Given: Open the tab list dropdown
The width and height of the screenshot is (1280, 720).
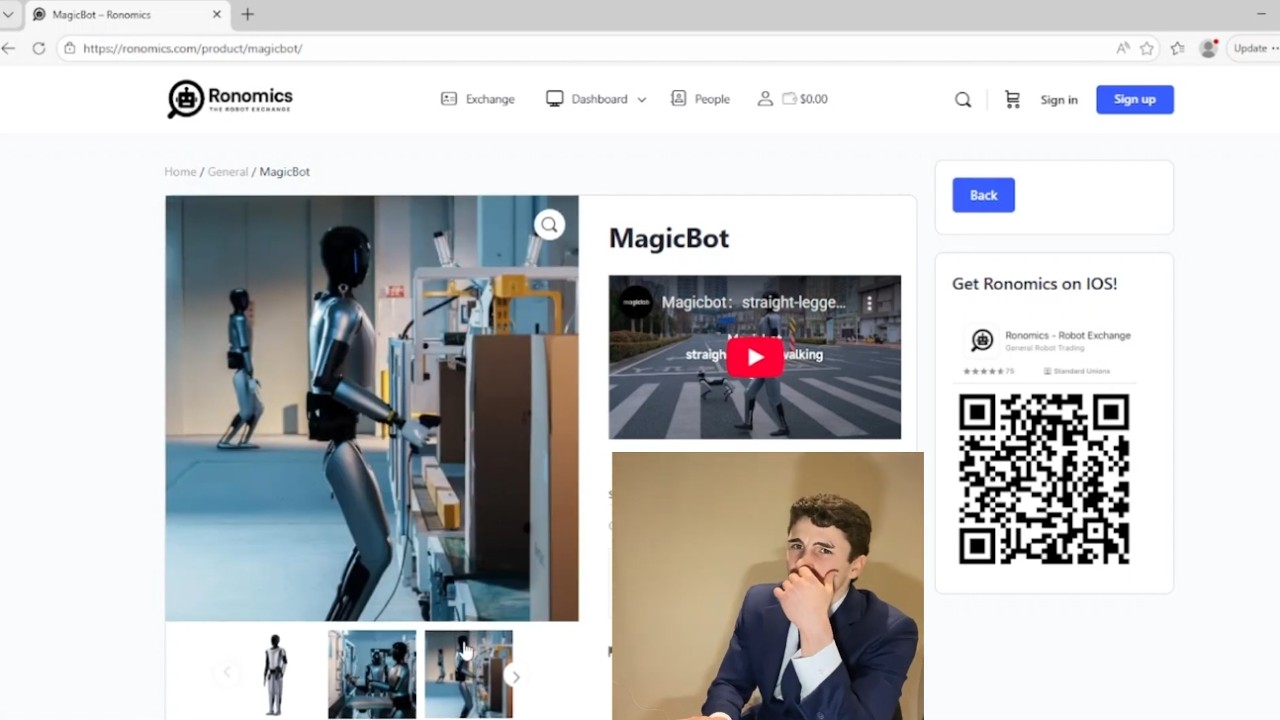Looking at the screenshot, I should click(8, 14).
